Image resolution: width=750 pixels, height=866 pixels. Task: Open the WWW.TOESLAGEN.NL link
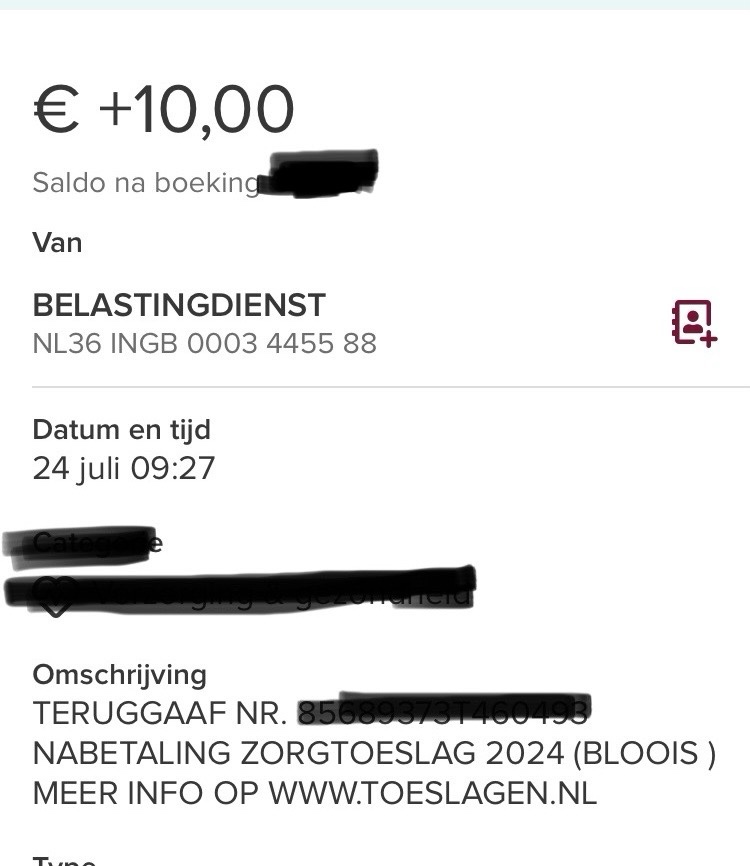[432, 793]
